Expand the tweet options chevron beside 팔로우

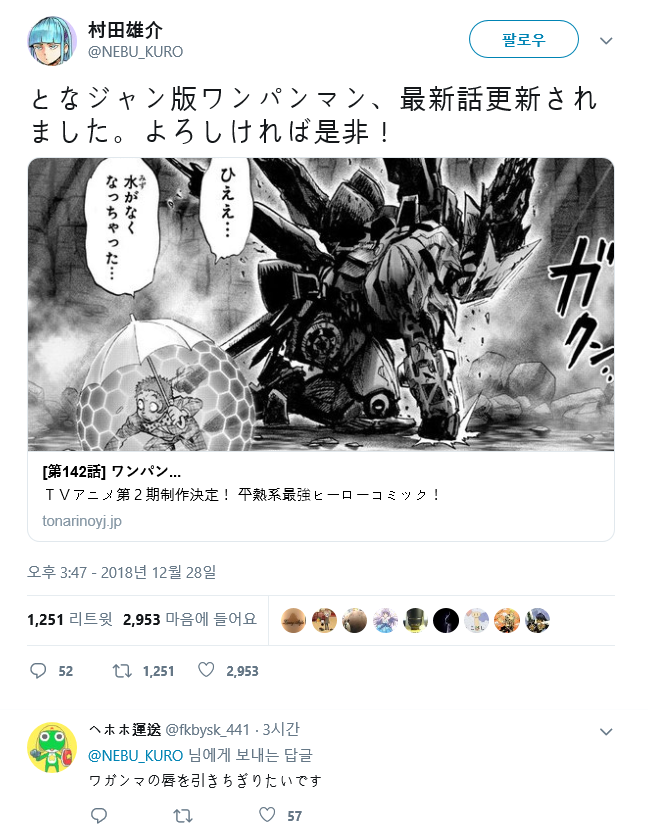(x=606, y=41)
